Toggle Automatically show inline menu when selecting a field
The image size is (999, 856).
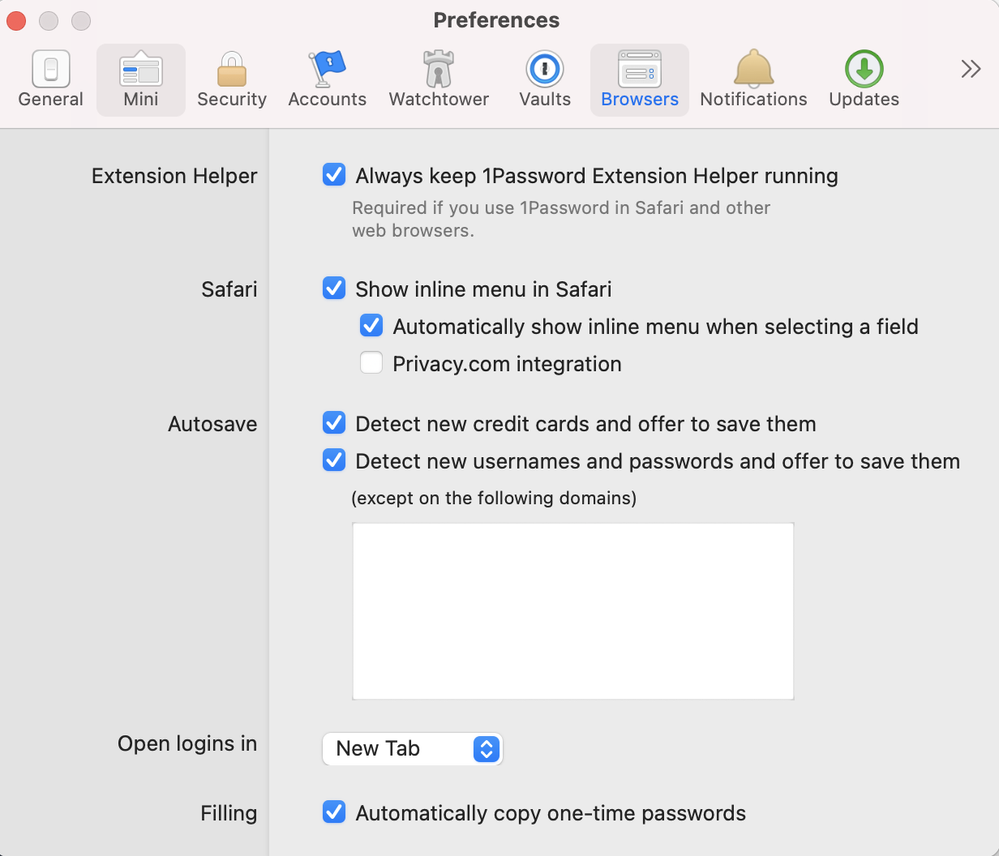371,327
